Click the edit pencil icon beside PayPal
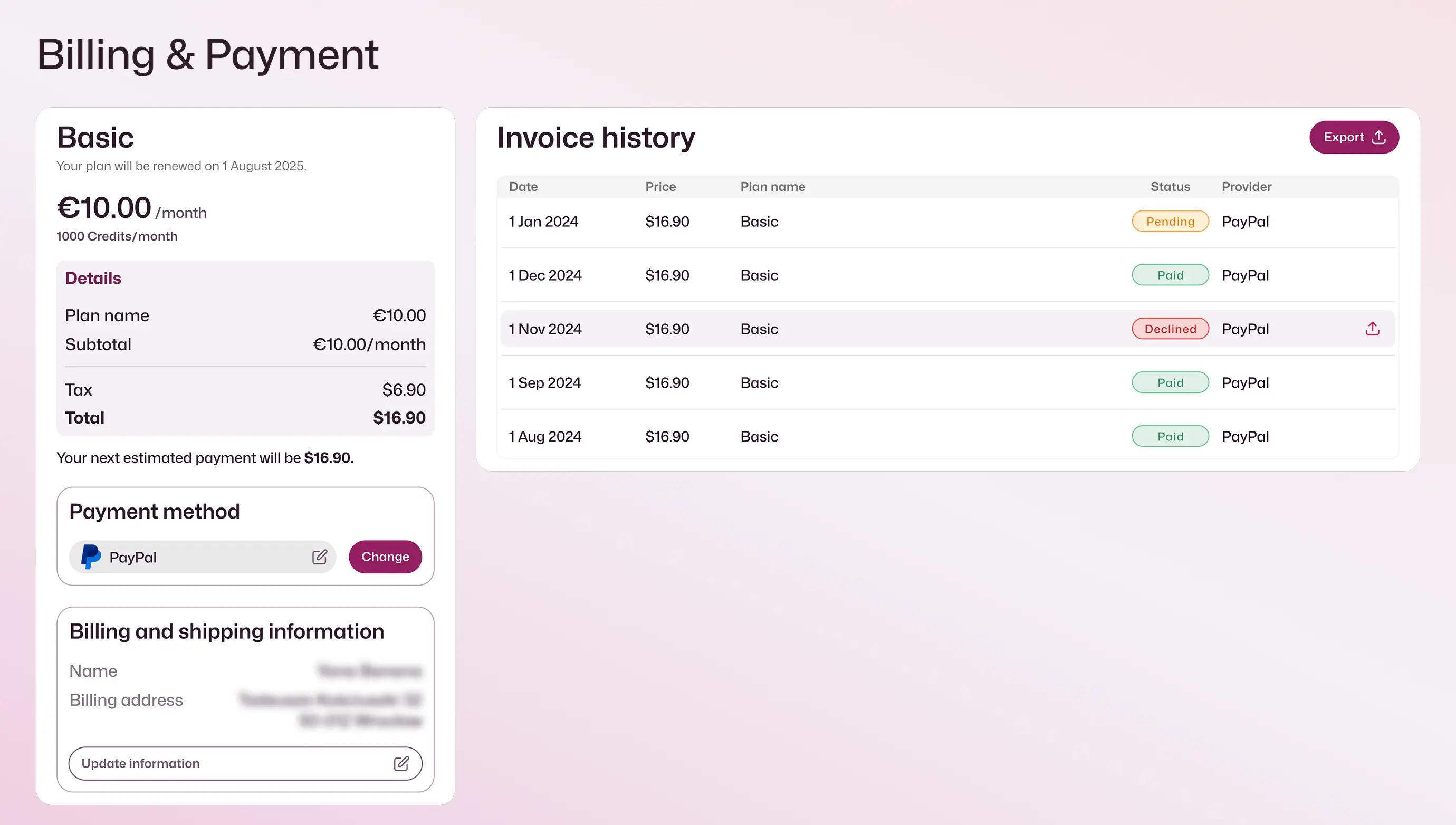Screen dimensions: 1456x825 click(x=320, y=557)
